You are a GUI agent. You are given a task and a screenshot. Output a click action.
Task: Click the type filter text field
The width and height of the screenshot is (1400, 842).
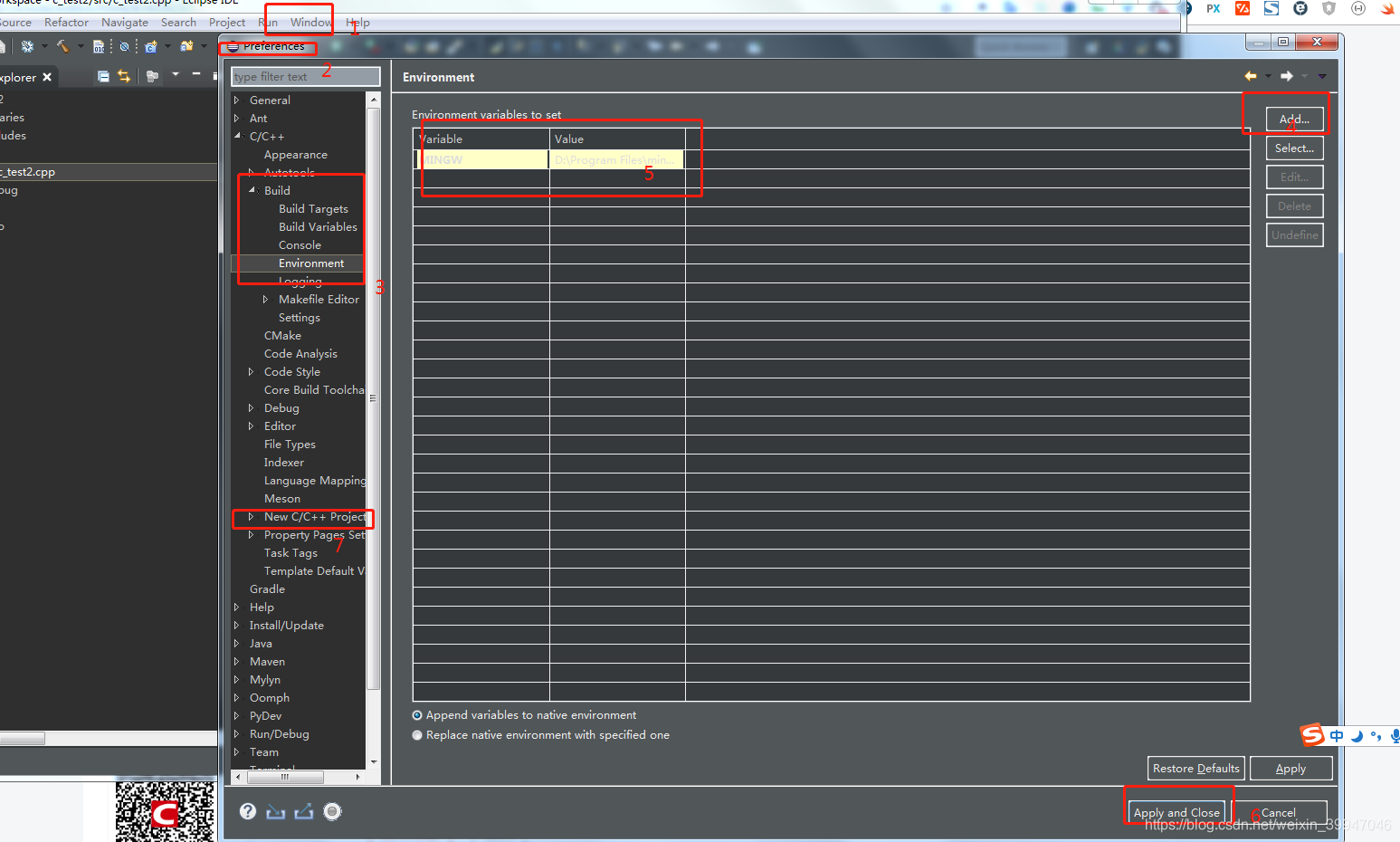tap(305, 76)
